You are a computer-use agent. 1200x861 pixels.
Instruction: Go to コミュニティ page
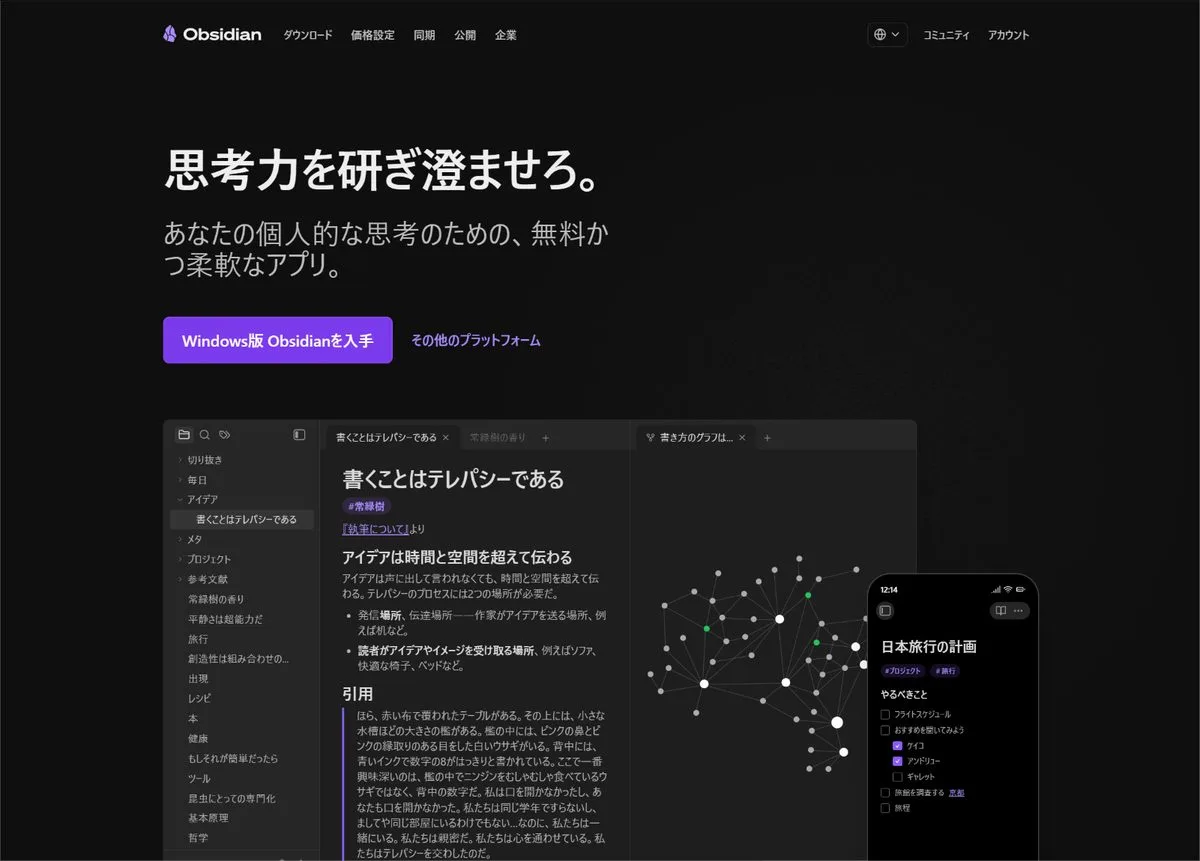(946, 35)
